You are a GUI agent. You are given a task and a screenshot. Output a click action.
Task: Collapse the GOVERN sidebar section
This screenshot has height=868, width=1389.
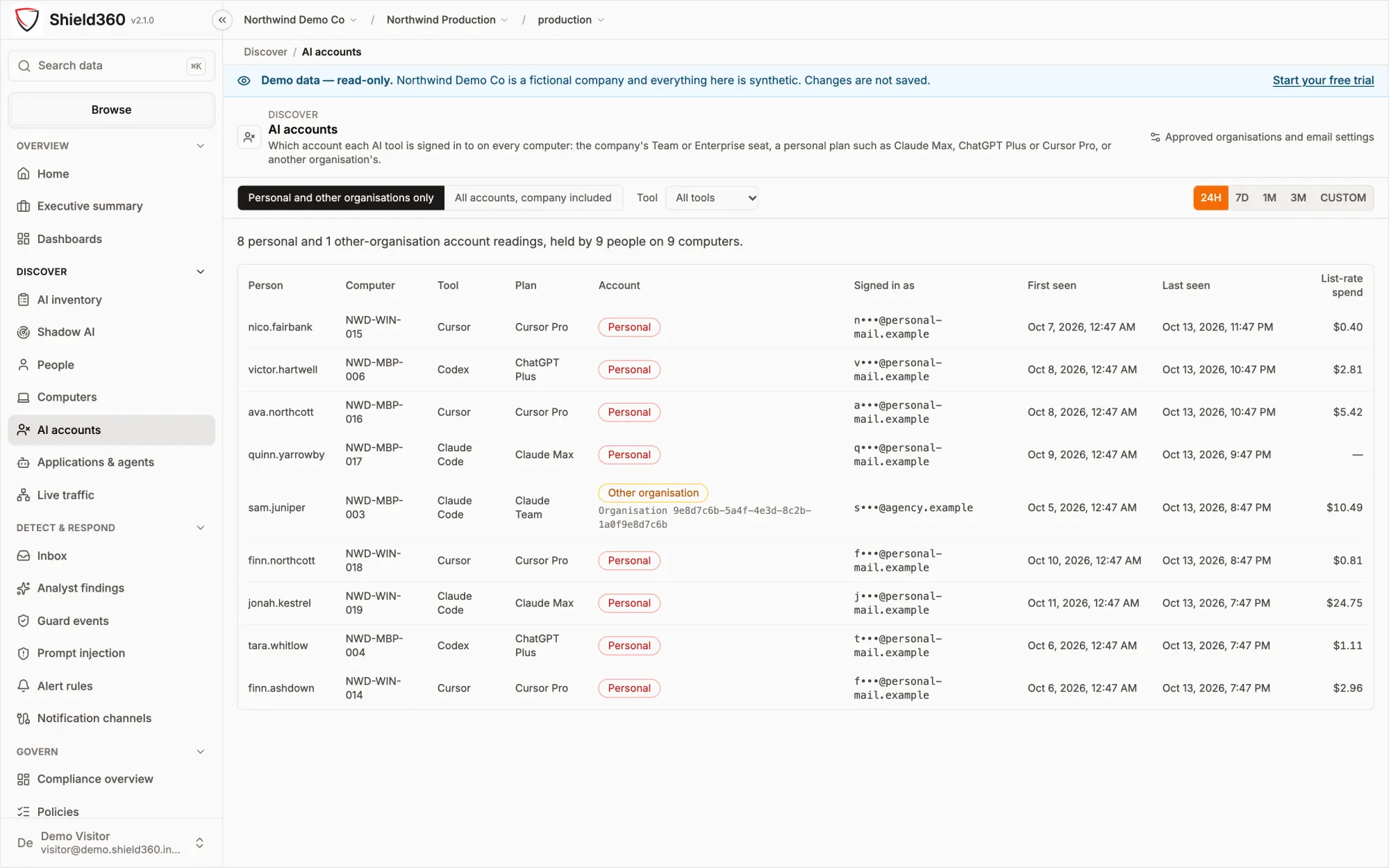201,751
